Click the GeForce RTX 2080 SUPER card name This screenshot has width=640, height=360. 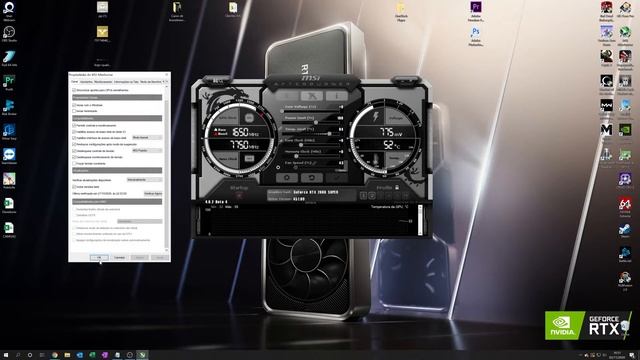tap(316, 192)
